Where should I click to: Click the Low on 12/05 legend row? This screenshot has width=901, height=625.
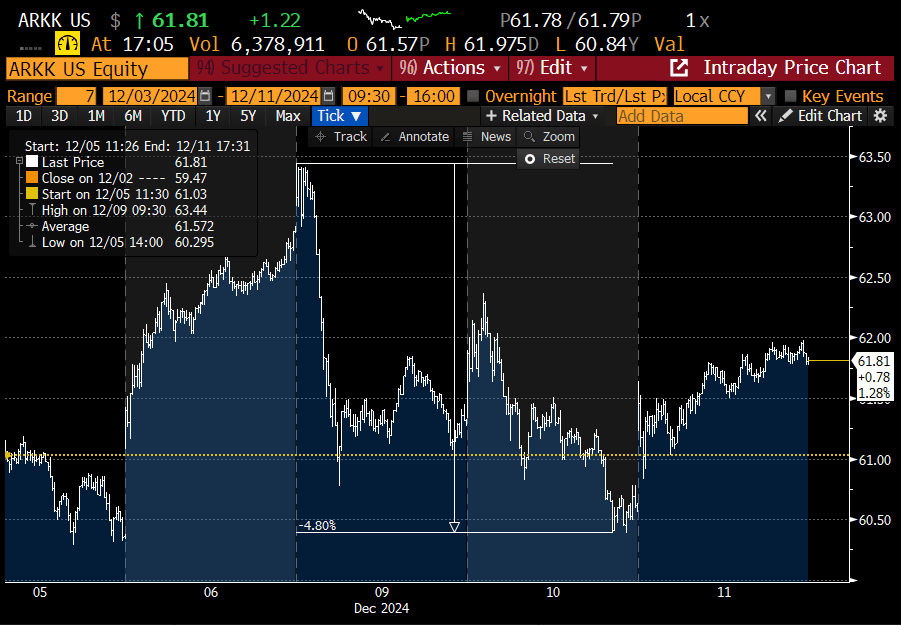[120, 242]
